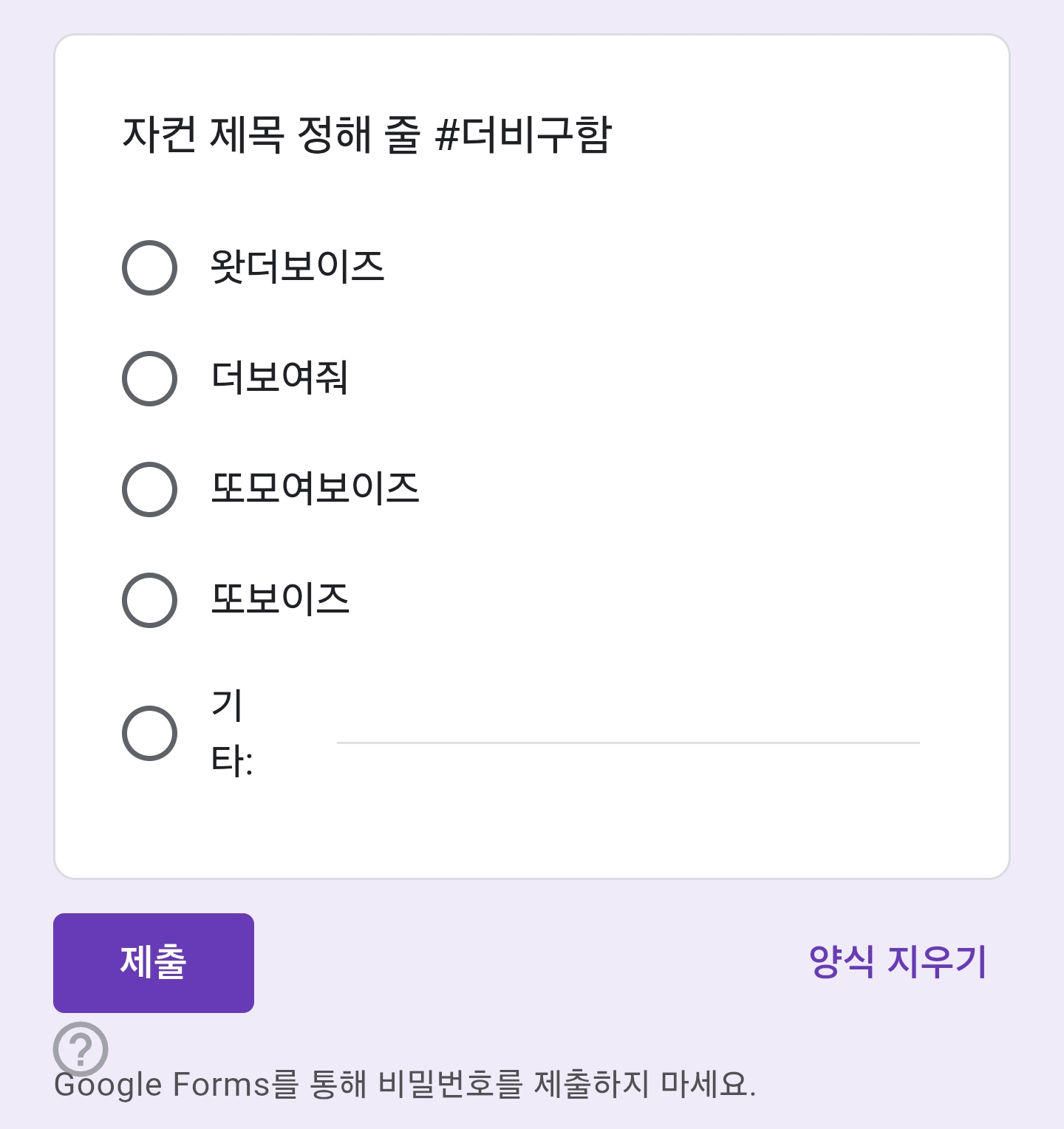Click the #더비구함 hashtag in the title
The width and height of the screenshot is (1064, 1129).
pos(523,135)
